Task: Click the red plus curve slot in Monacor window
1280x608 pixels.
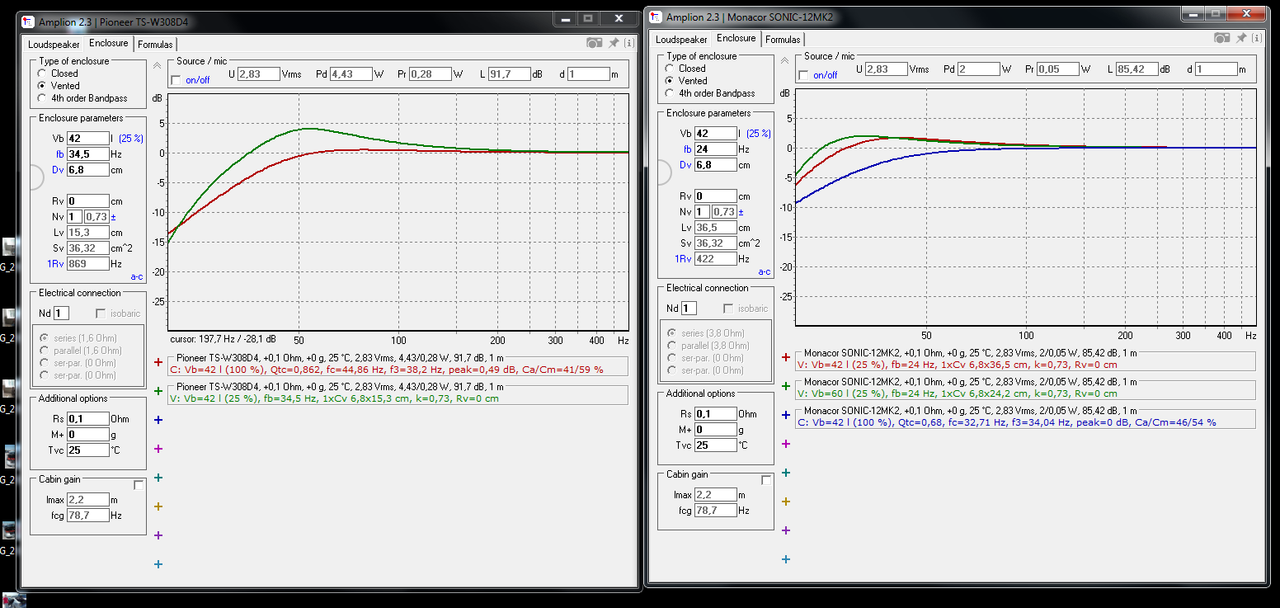Action: point(786,357)
